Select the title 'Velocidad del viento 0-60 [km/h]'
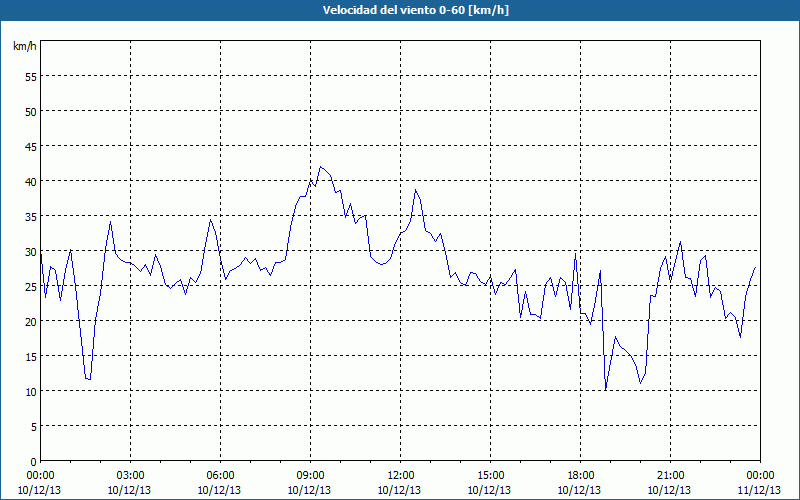The height and width of the screenshot is (500, 800). 416,10
